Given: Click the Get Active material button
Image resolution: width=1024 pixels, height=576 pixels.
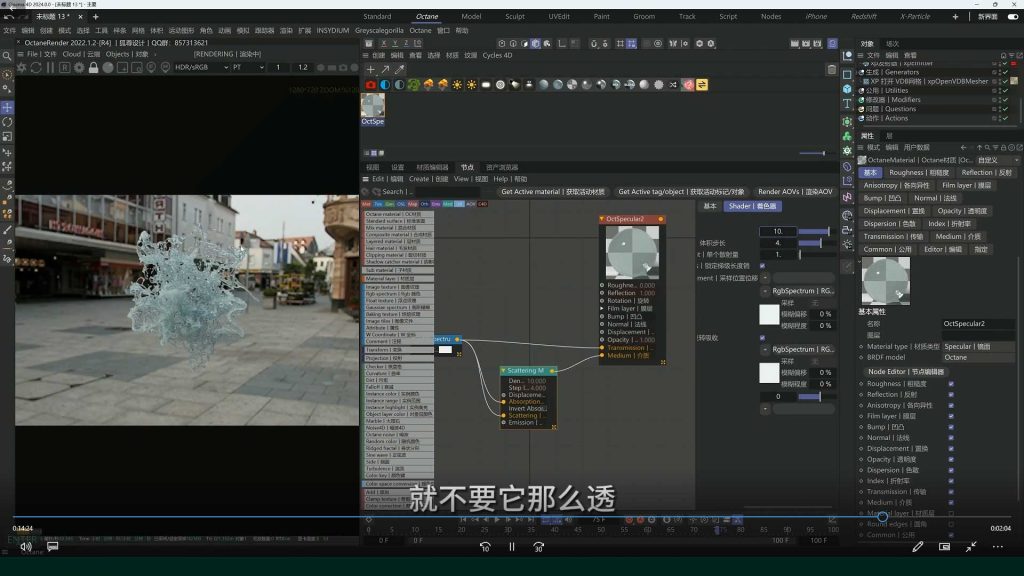Looking at the screenshot, I should 552,191.
